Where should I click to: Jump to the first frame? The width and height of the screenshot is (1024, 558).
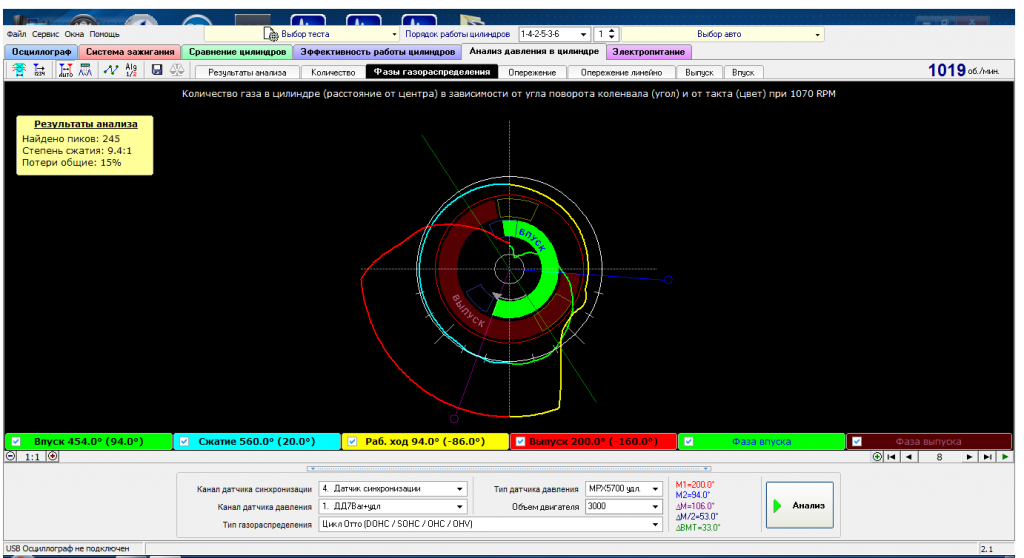891,457
